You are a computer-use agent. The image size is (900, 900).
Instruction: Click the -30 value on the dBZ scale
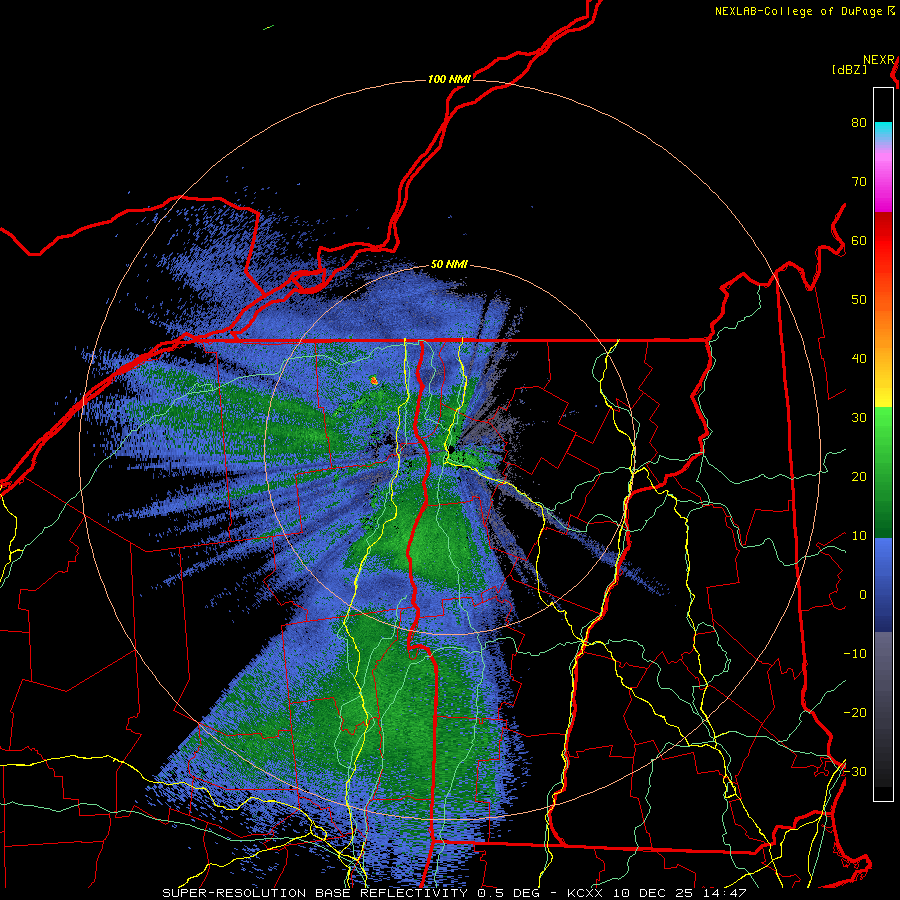pos(855,771)
